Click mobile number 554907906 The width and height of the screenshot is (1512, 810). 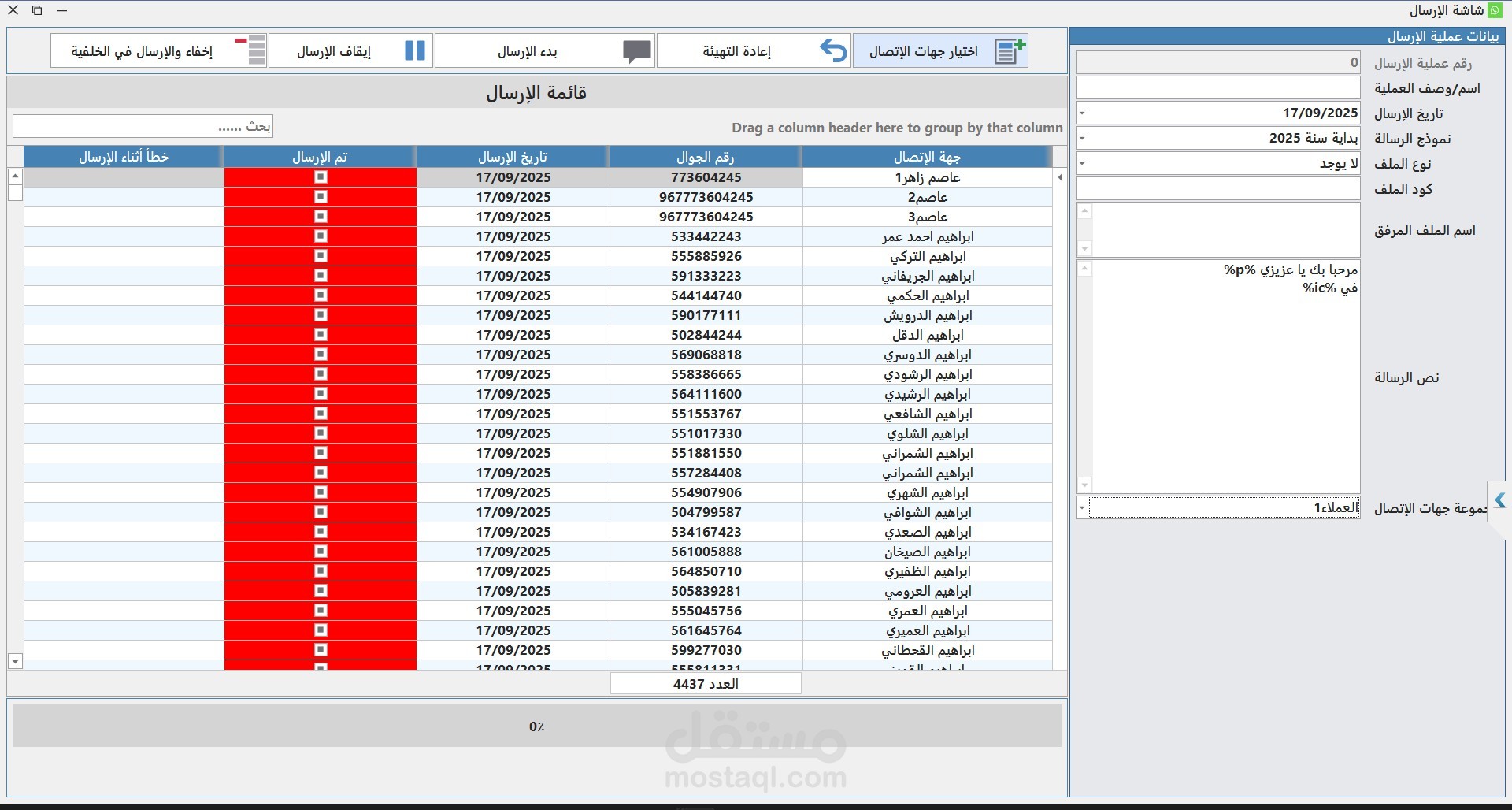click(706, 492)
